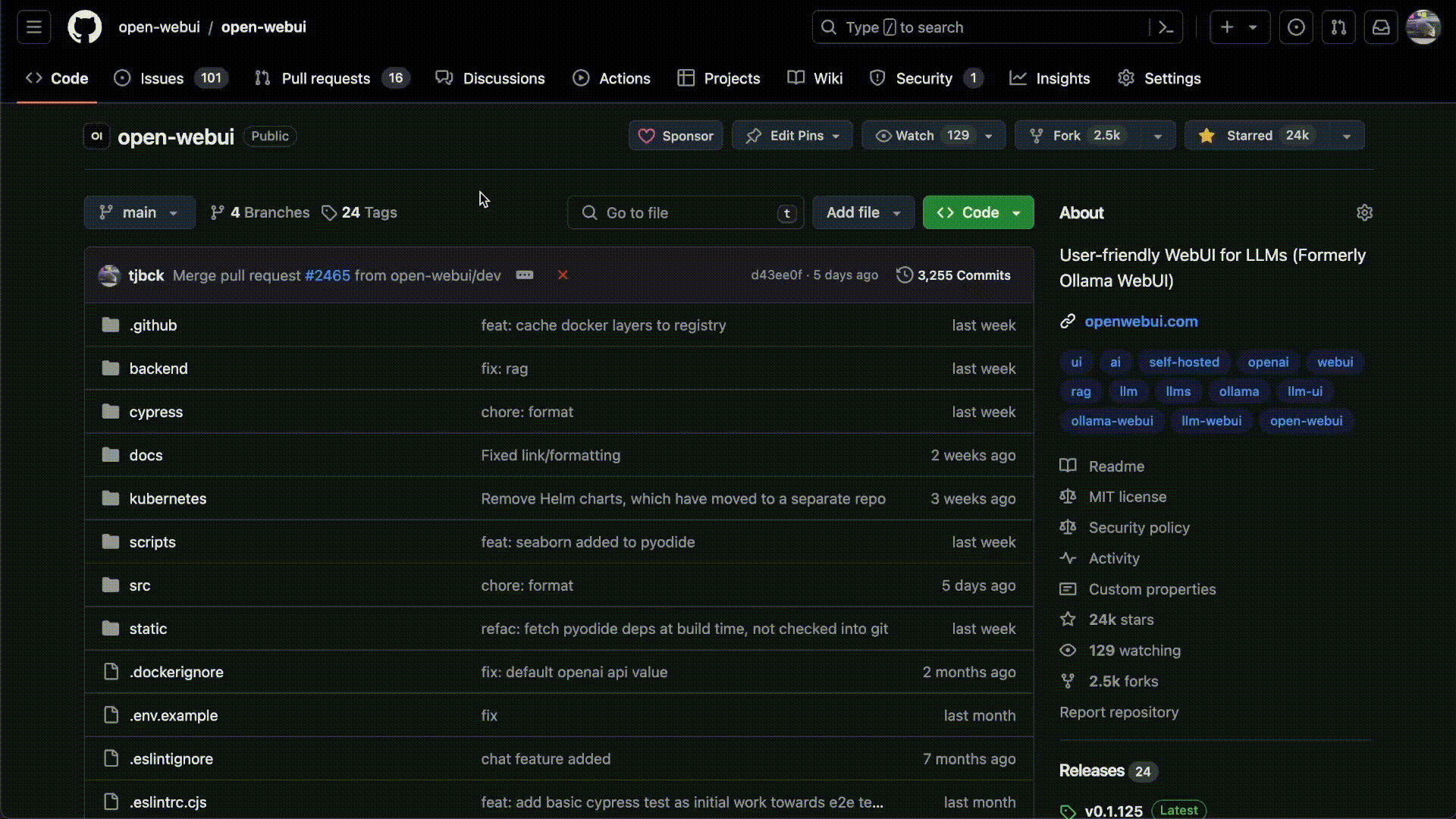1456x819 pixels.
Task: Click the Sponsor heart button
Action: (676, 136)
